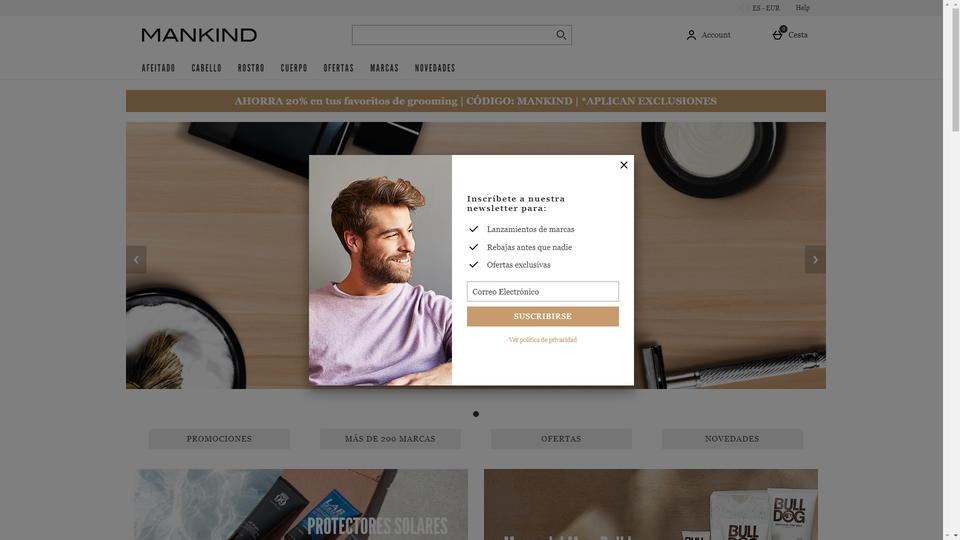Expand the CABELLO menu

click(x=206, y=68)
